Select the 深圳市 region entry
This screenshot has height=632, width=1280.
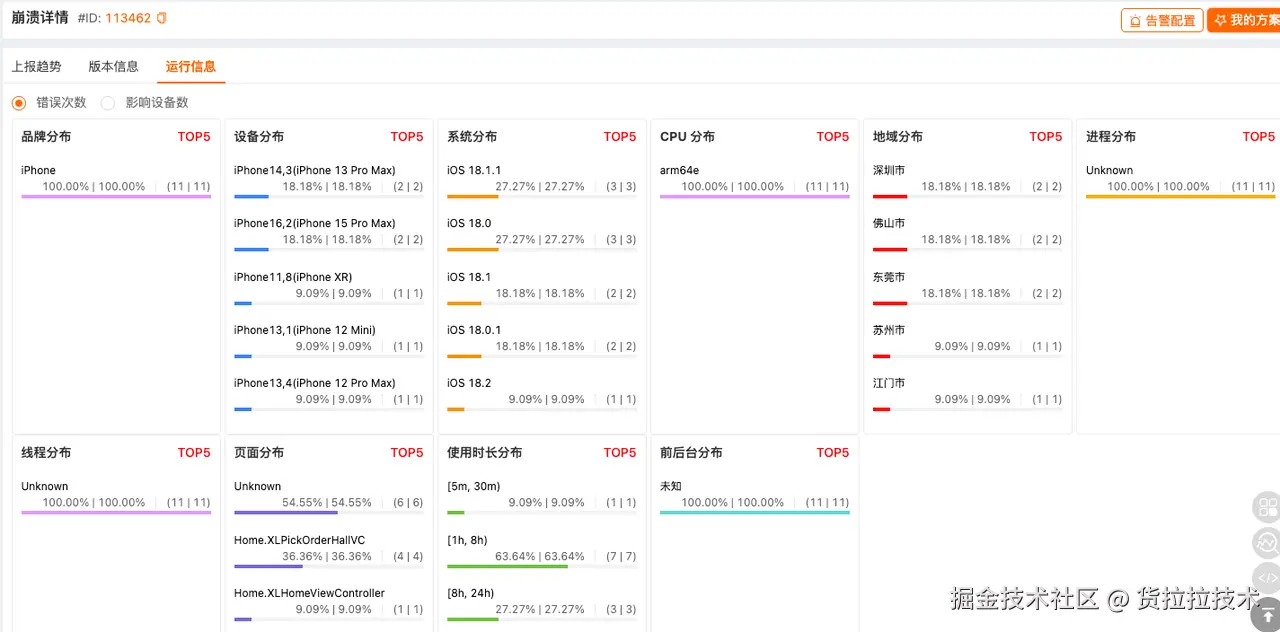click(889, 171)
